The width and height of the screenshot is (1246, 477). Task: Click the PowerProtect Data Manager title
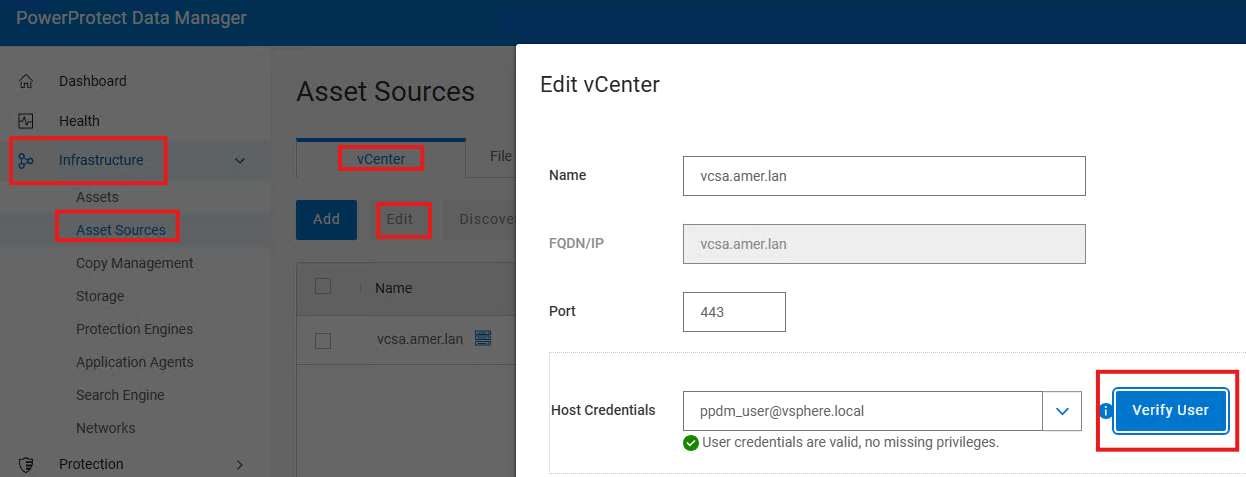pos(131,18)
